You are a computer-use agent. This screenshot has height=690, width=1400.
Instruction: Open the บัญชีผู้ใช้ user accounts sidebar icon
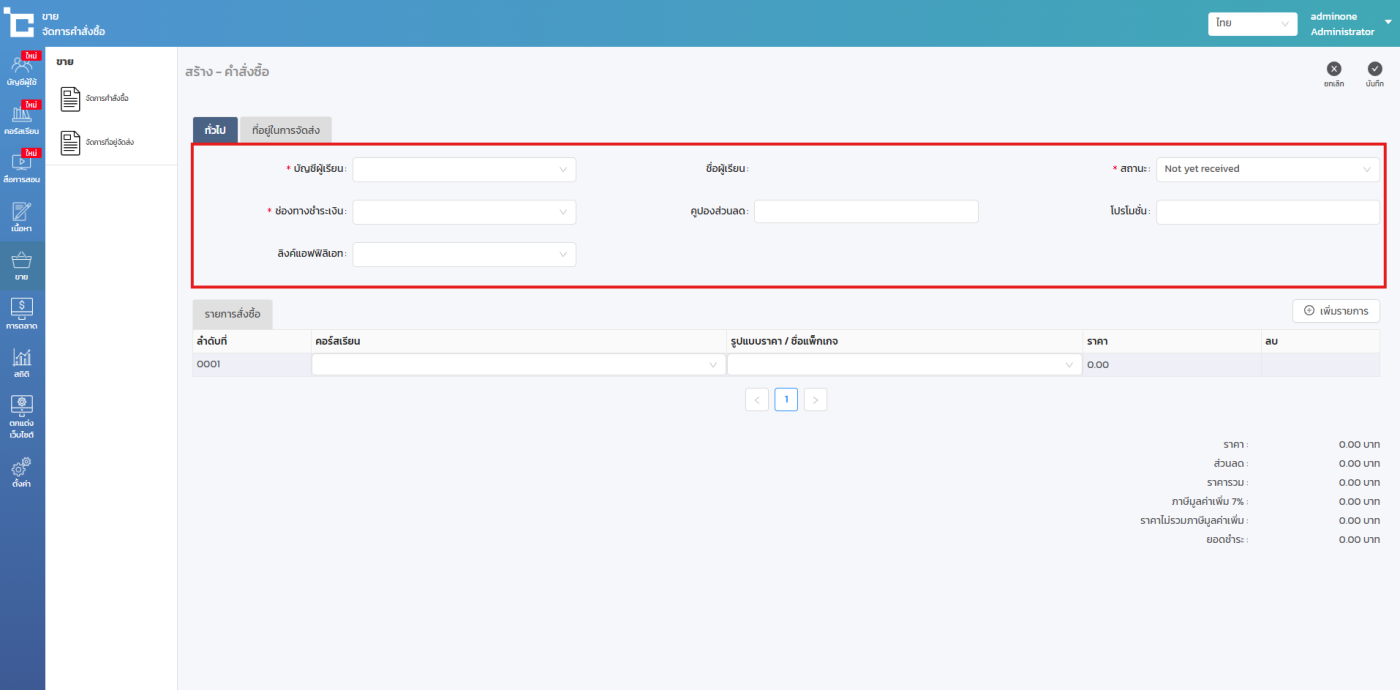pos(22,71)
